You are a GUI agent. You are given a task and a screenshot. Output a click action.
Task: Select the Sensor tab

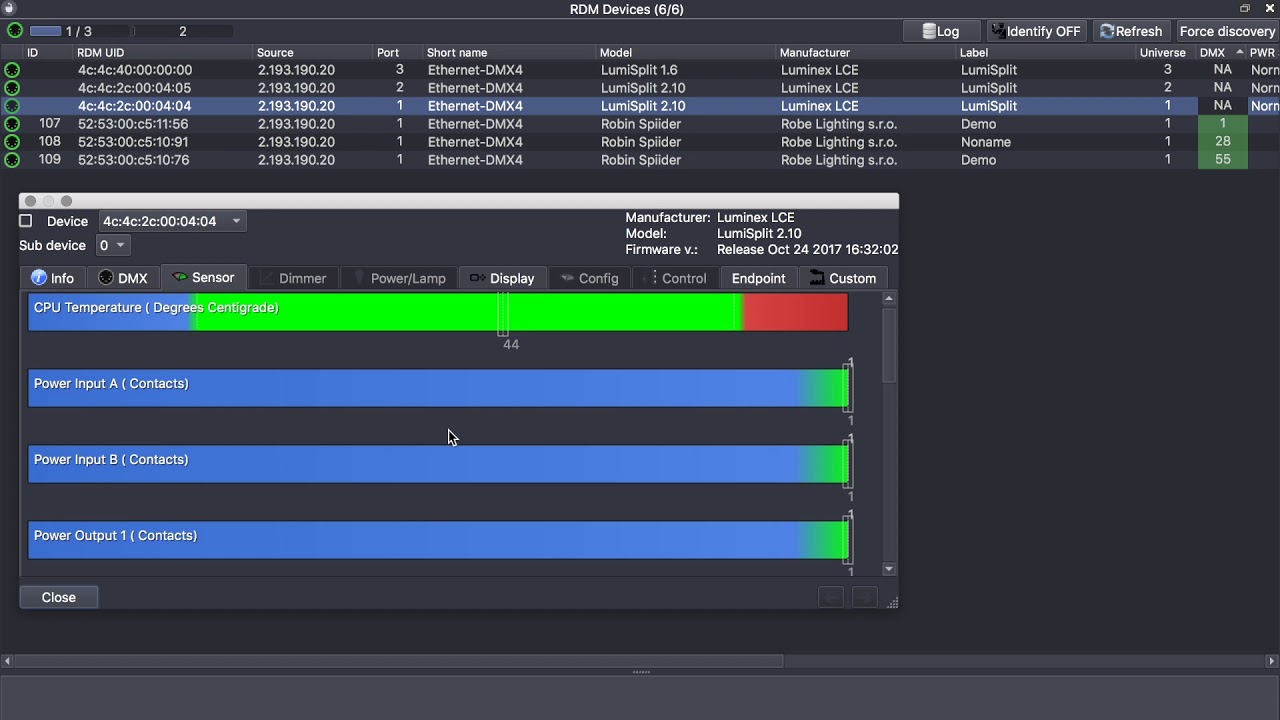pyautogui.click(x=203, y=278)
